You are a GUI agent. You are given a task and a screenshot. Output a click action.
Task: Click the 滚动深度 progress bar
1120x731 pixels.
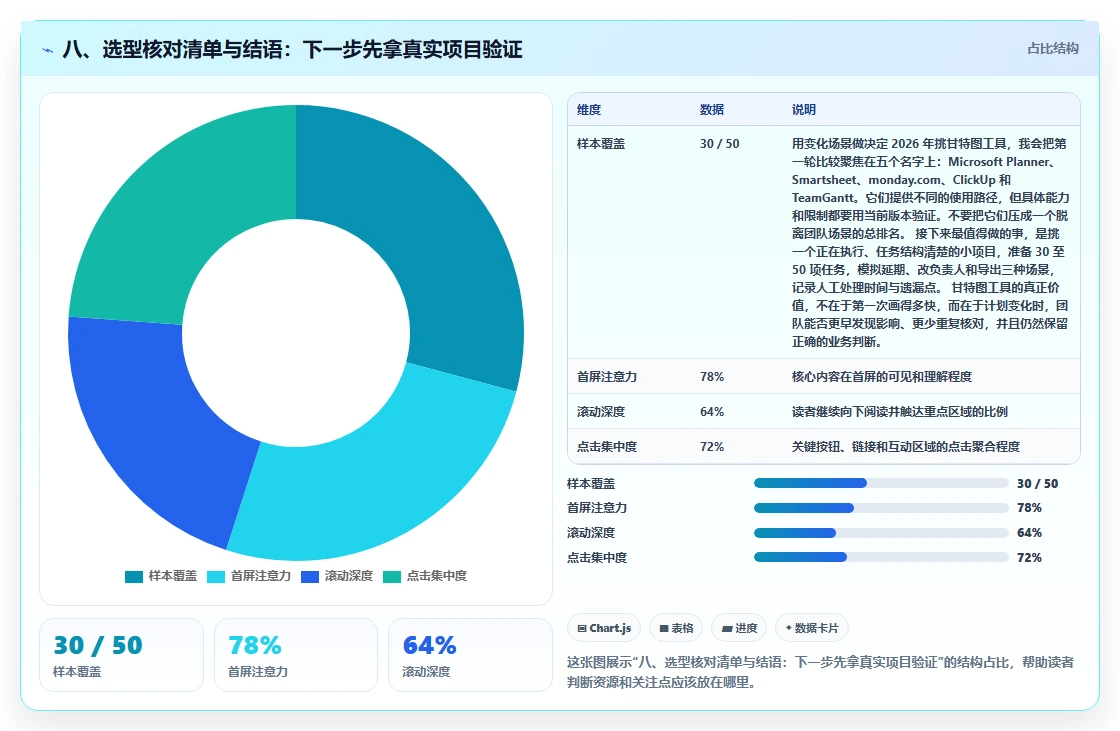881,533
